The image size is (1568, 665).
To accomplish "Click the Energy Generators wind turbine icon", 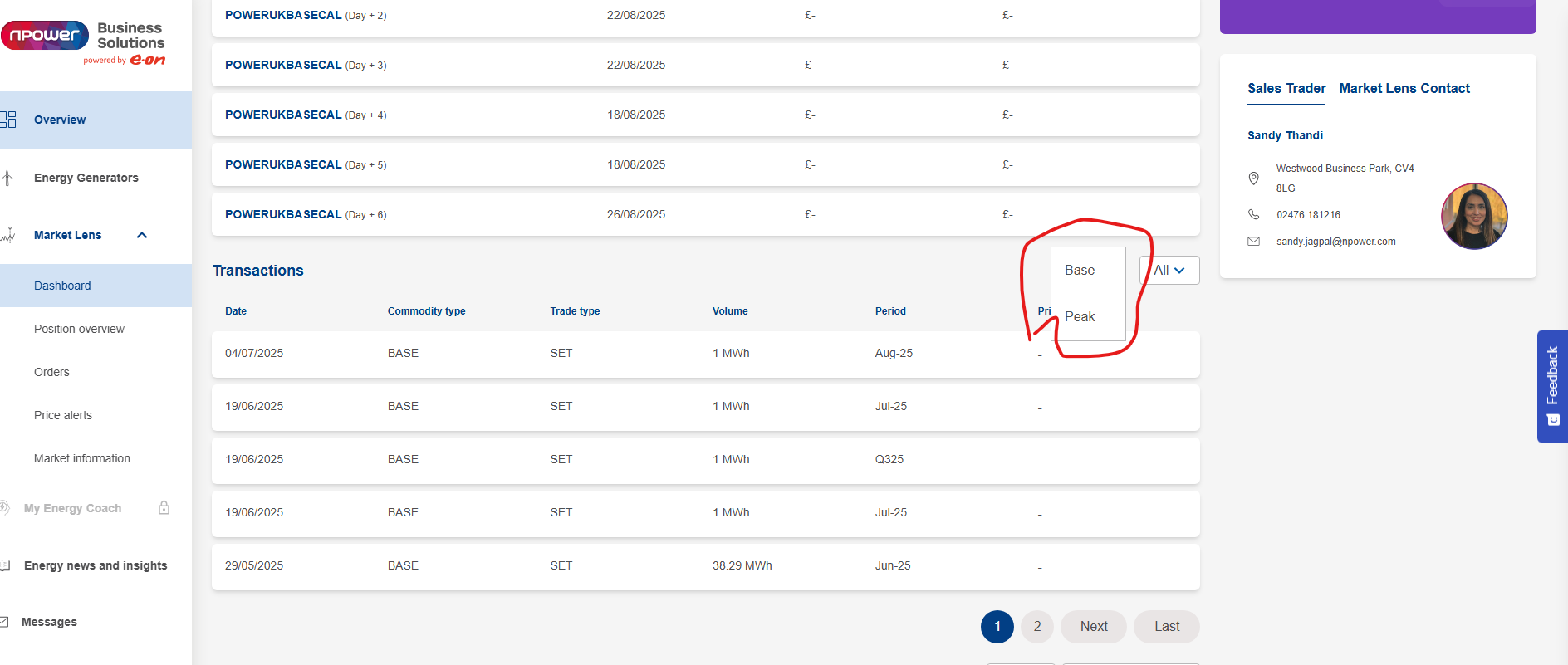I will [7, 178].
